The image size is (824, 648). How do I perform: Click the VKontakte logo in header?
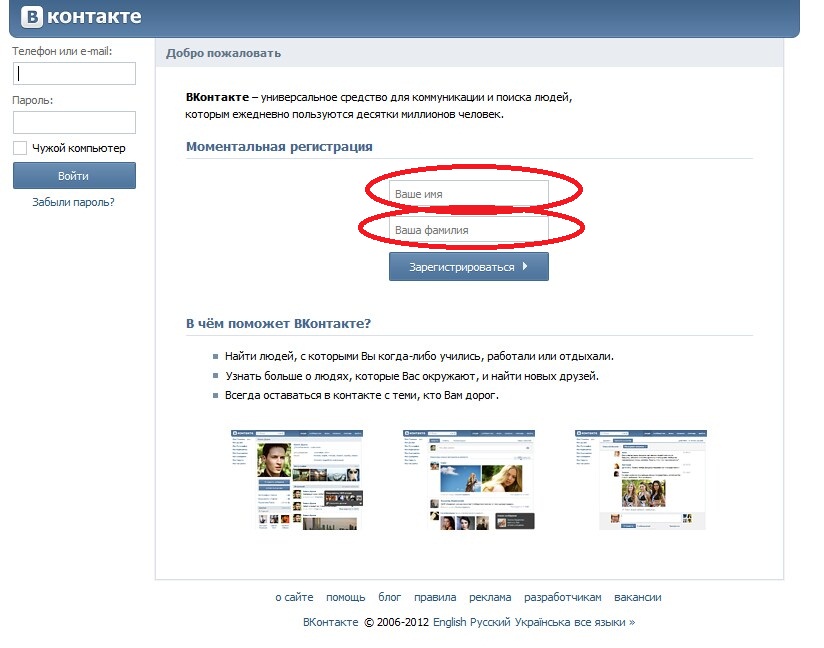[81, 17]
